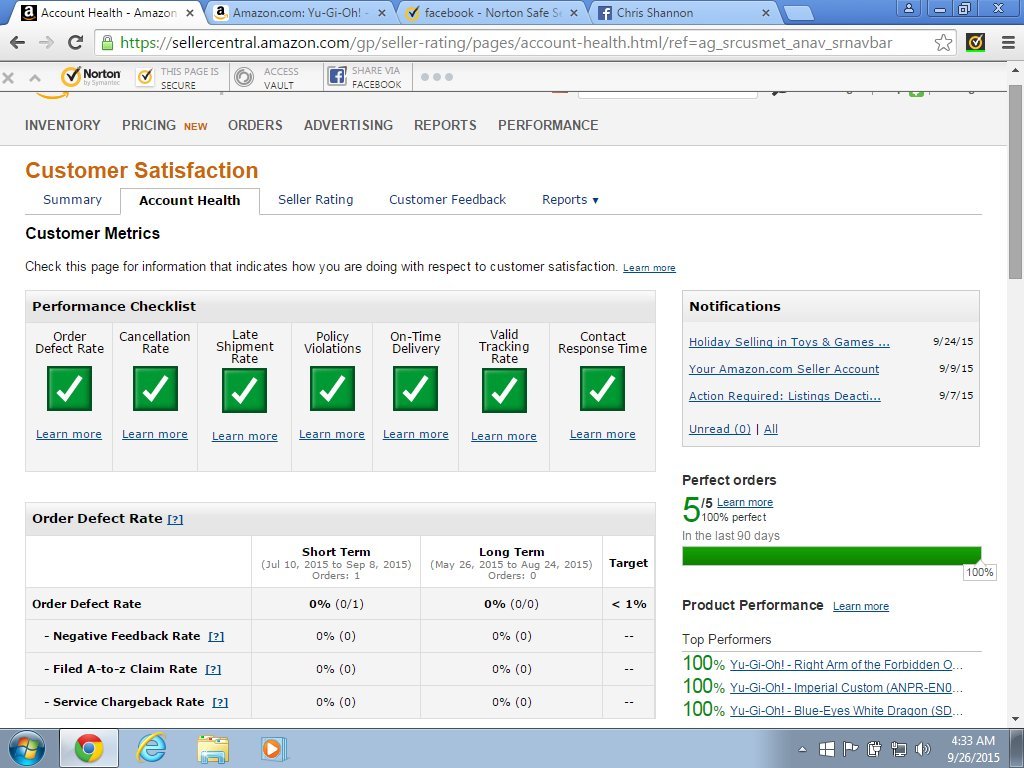Screen dimensions: 1024x768
Task: Open the Norton toolbar three-dots menu
Action: 436,77
